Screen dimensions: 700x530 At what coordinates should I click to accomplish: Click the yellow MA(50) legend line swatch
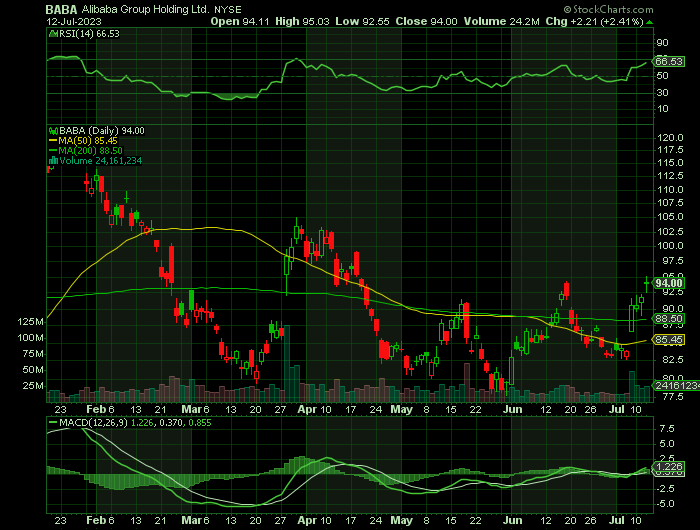[53, 141]
